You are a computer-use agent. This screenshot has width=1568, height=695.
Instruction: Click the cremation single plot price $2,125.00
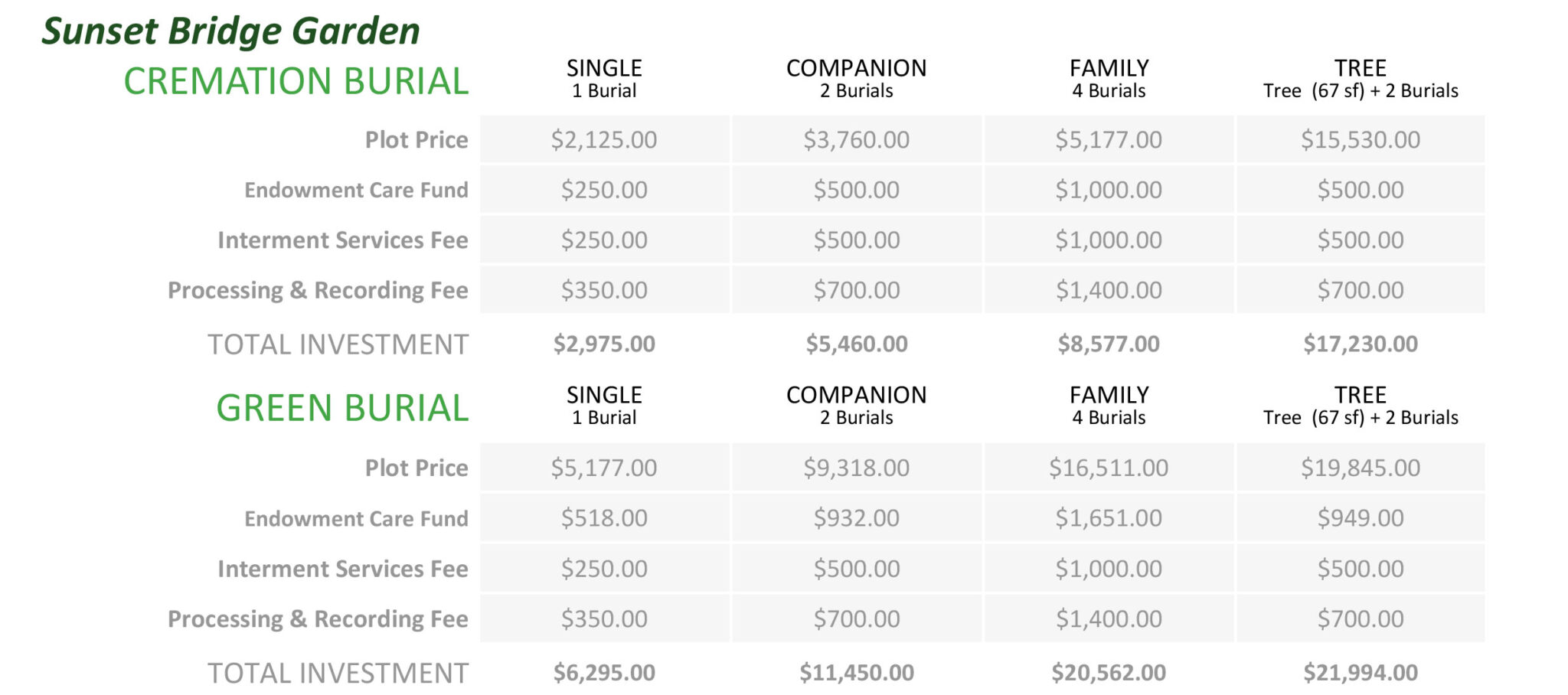click(604, 140)
